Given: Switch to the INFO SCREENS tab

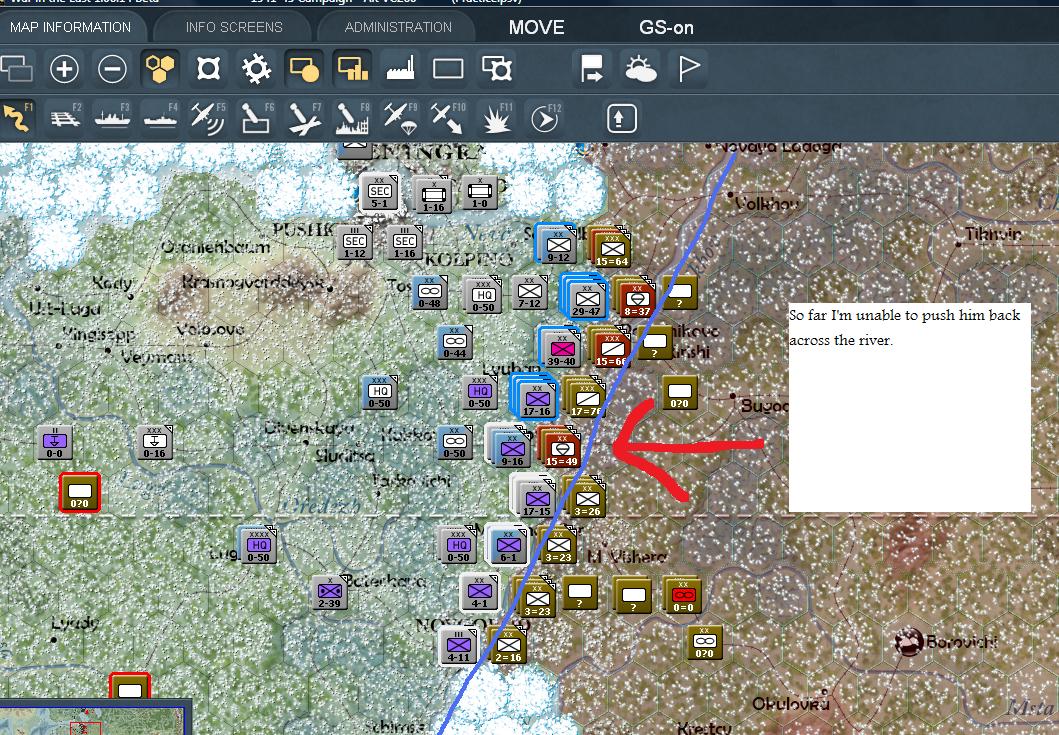Looking at the screenshot, I should pos(234,27).
